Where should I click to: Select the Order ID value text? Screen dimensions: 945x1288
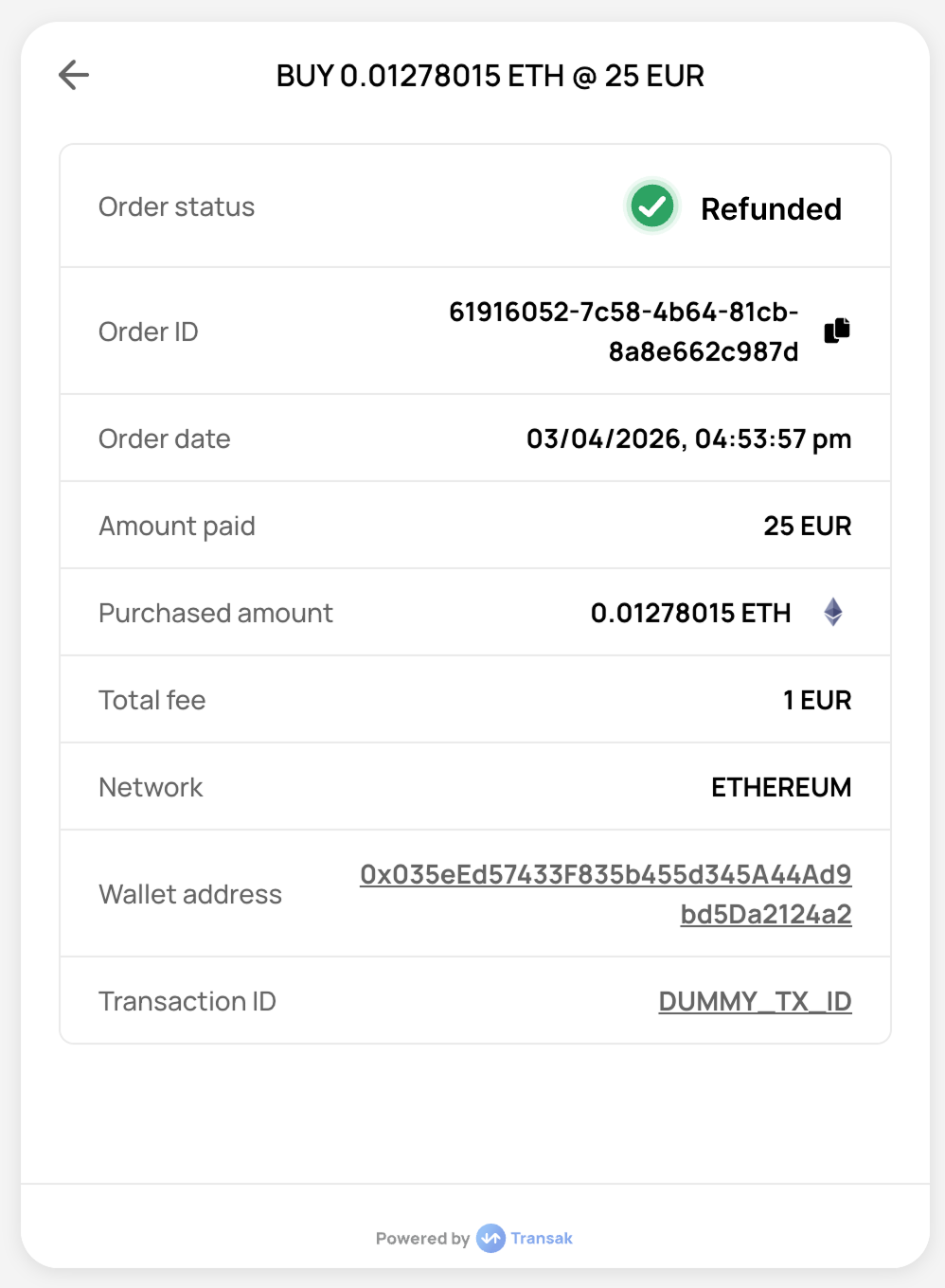[623, 331]
